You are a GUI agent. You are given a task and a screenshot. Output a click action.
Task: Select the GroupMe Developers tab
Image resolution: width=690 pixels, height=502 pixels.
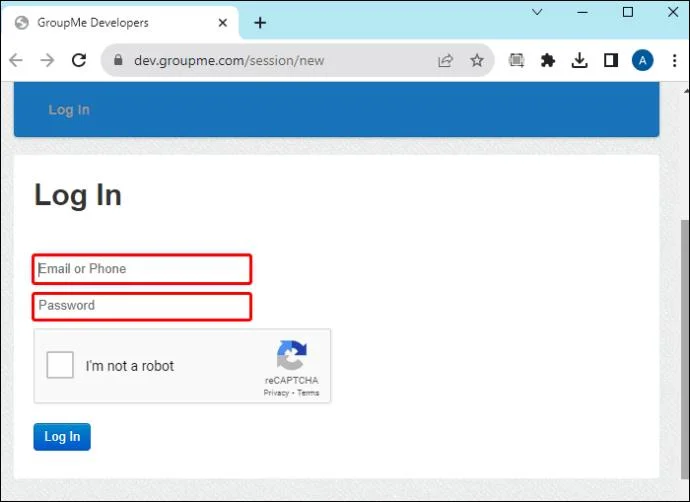[x=120, y=22]
